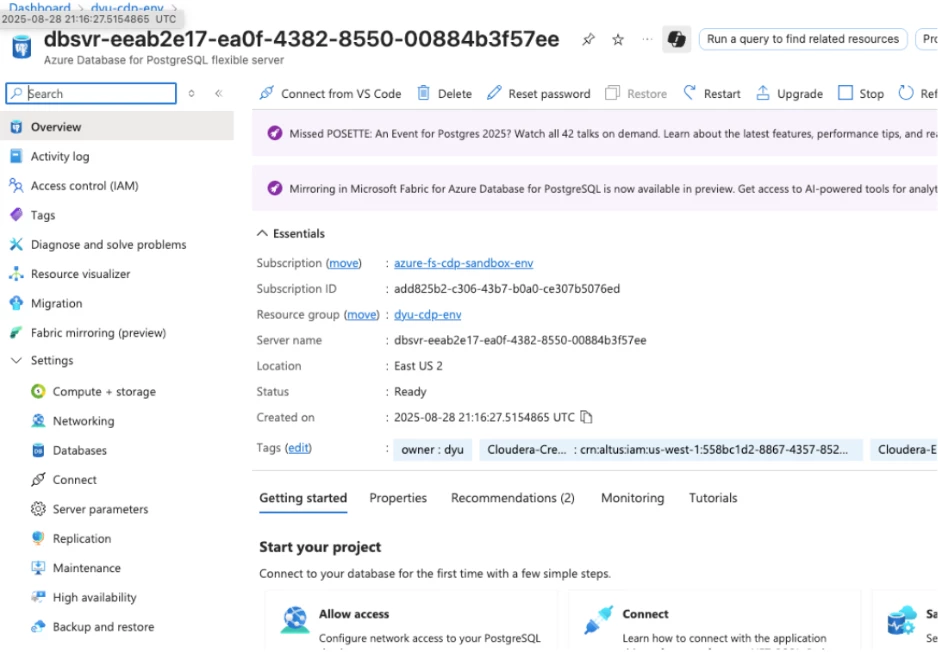Click the High availability icon
This screenshot has width=938, height=669.
coord(38,597)
